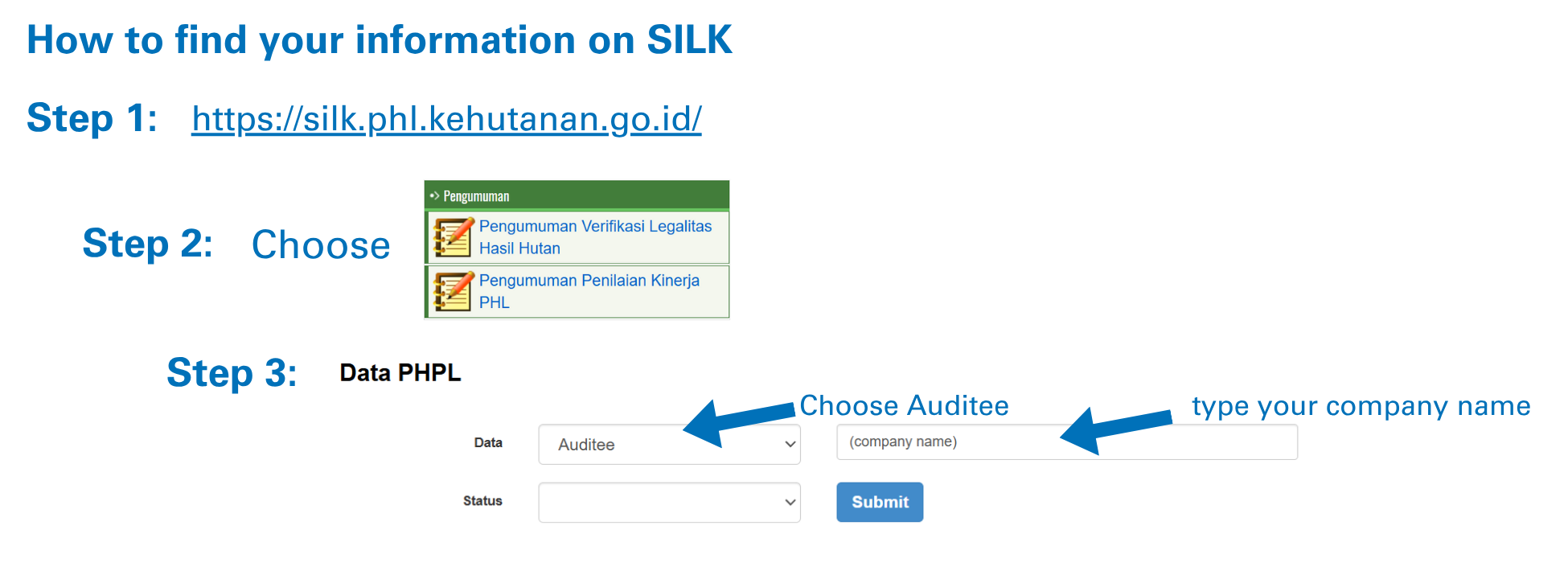Click the Status field label
This screenshot has width=1568, height=579.
[482, 501]
